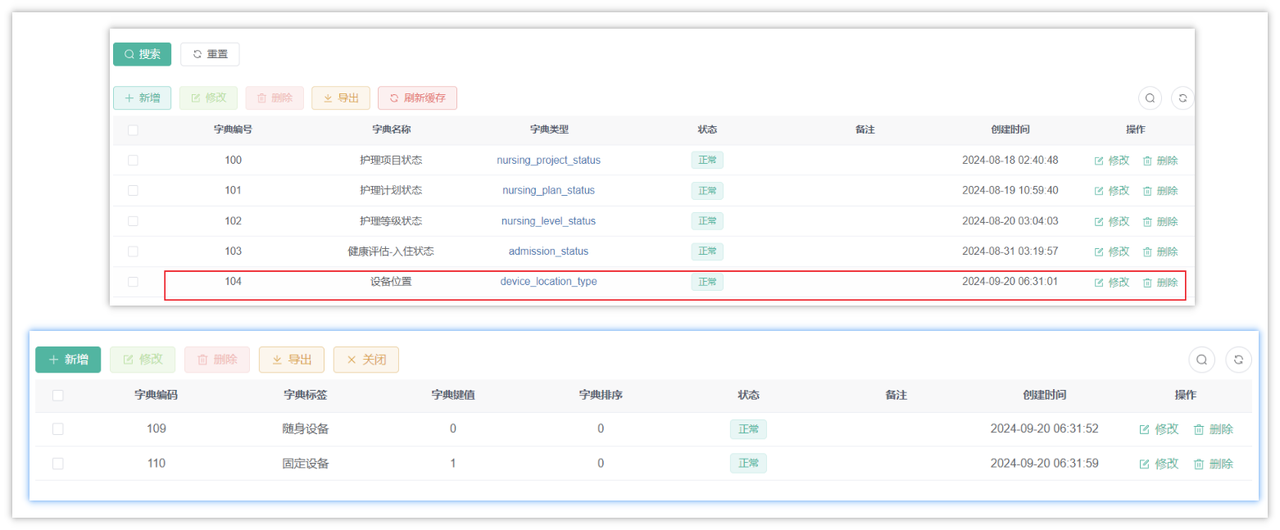This screenshot has height=530, width=1280.
Task: Click the 关闭 close button
Action: point(366,359)
